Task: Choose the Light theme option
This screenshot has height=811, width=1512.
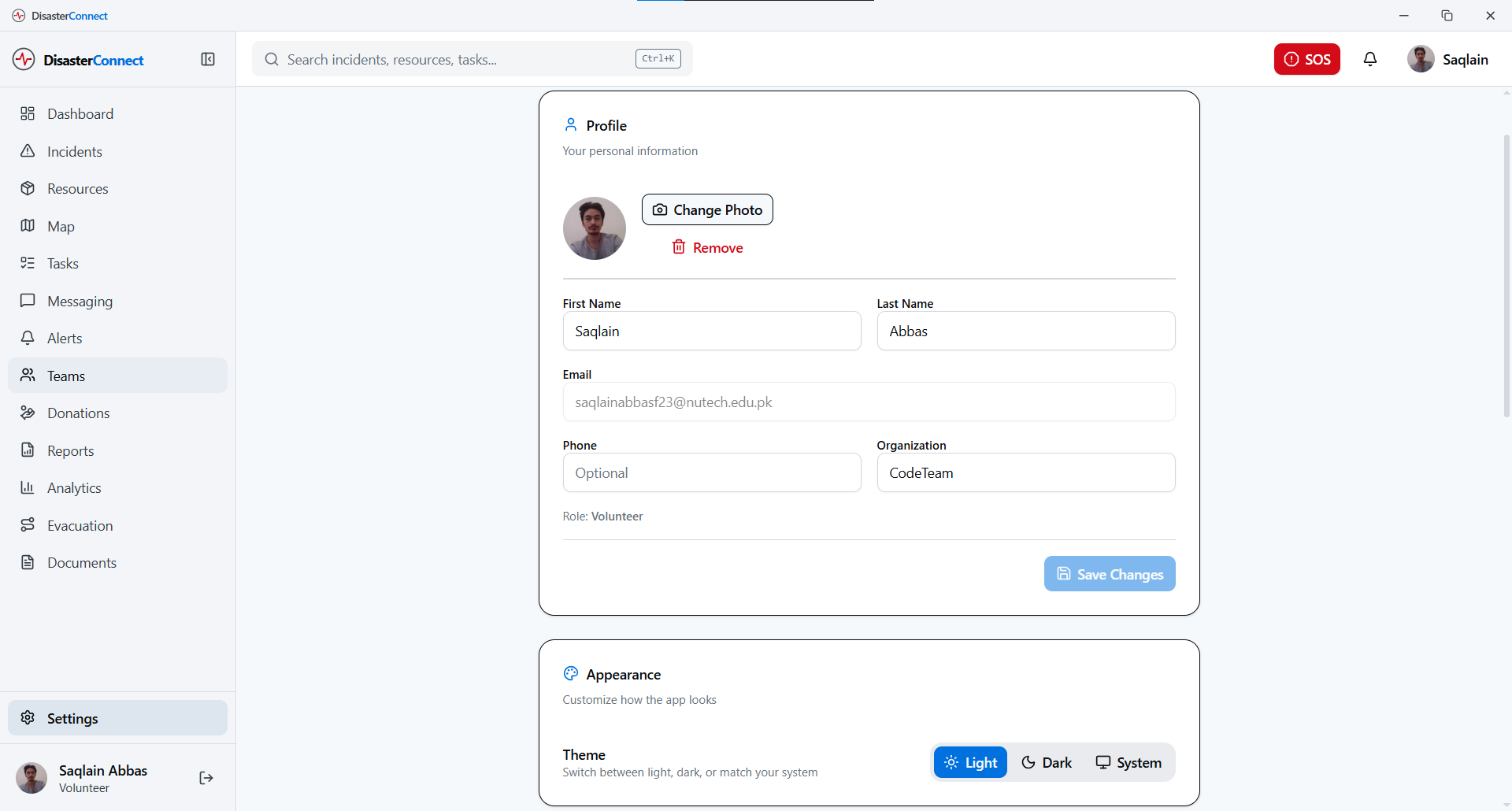Action: [x=970, y=762]
